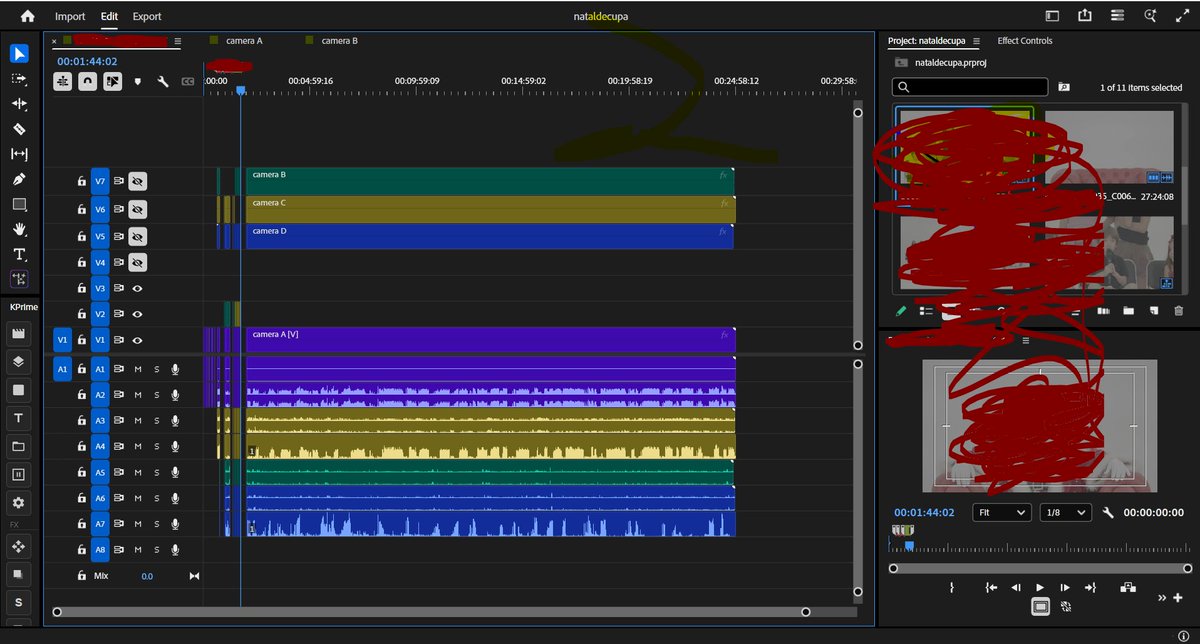Hide the V3 track output

click(138, 288)
